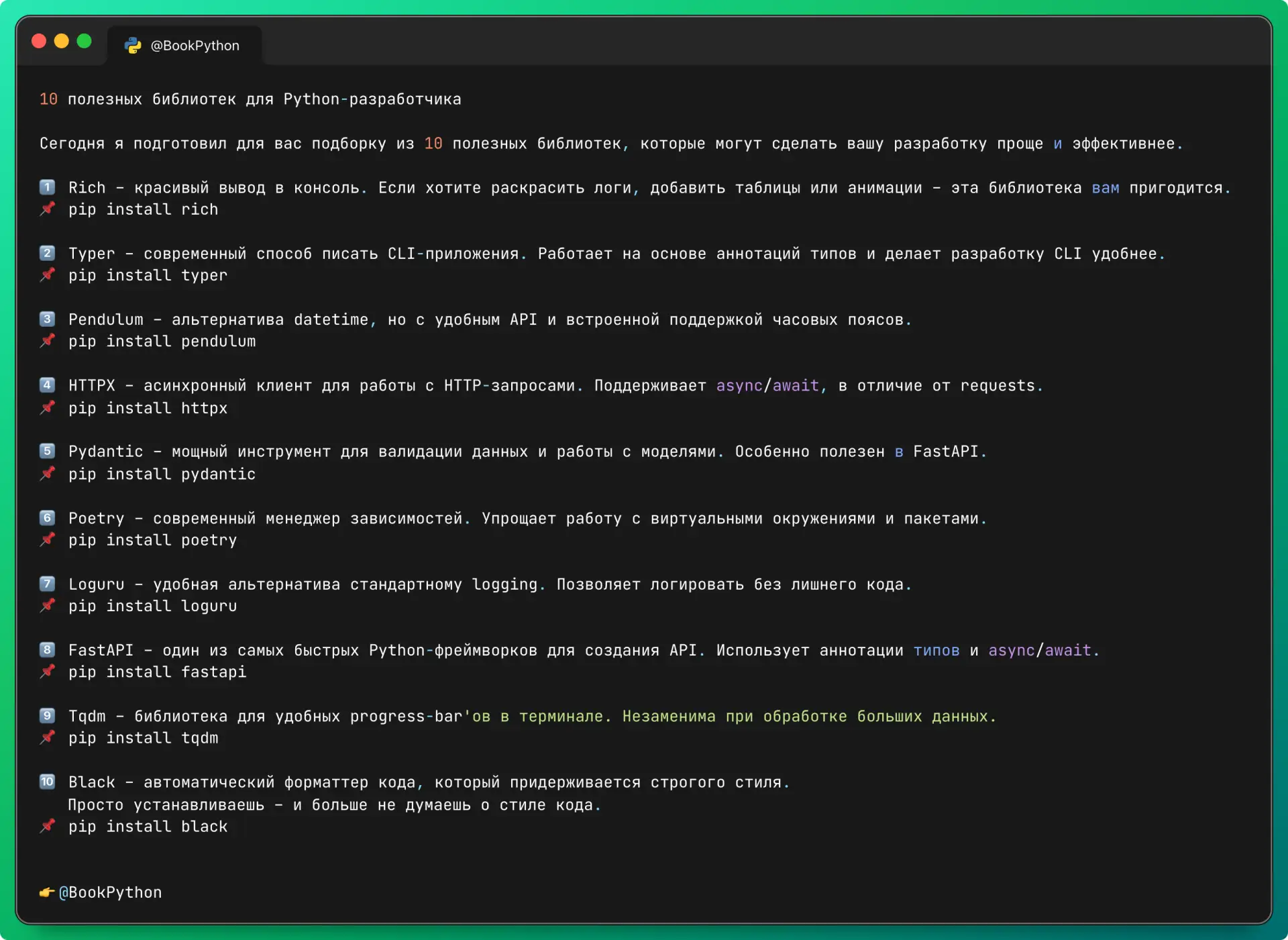
Task: Click the text 'pip install httpx'
Action: click(x=148, y=408)
